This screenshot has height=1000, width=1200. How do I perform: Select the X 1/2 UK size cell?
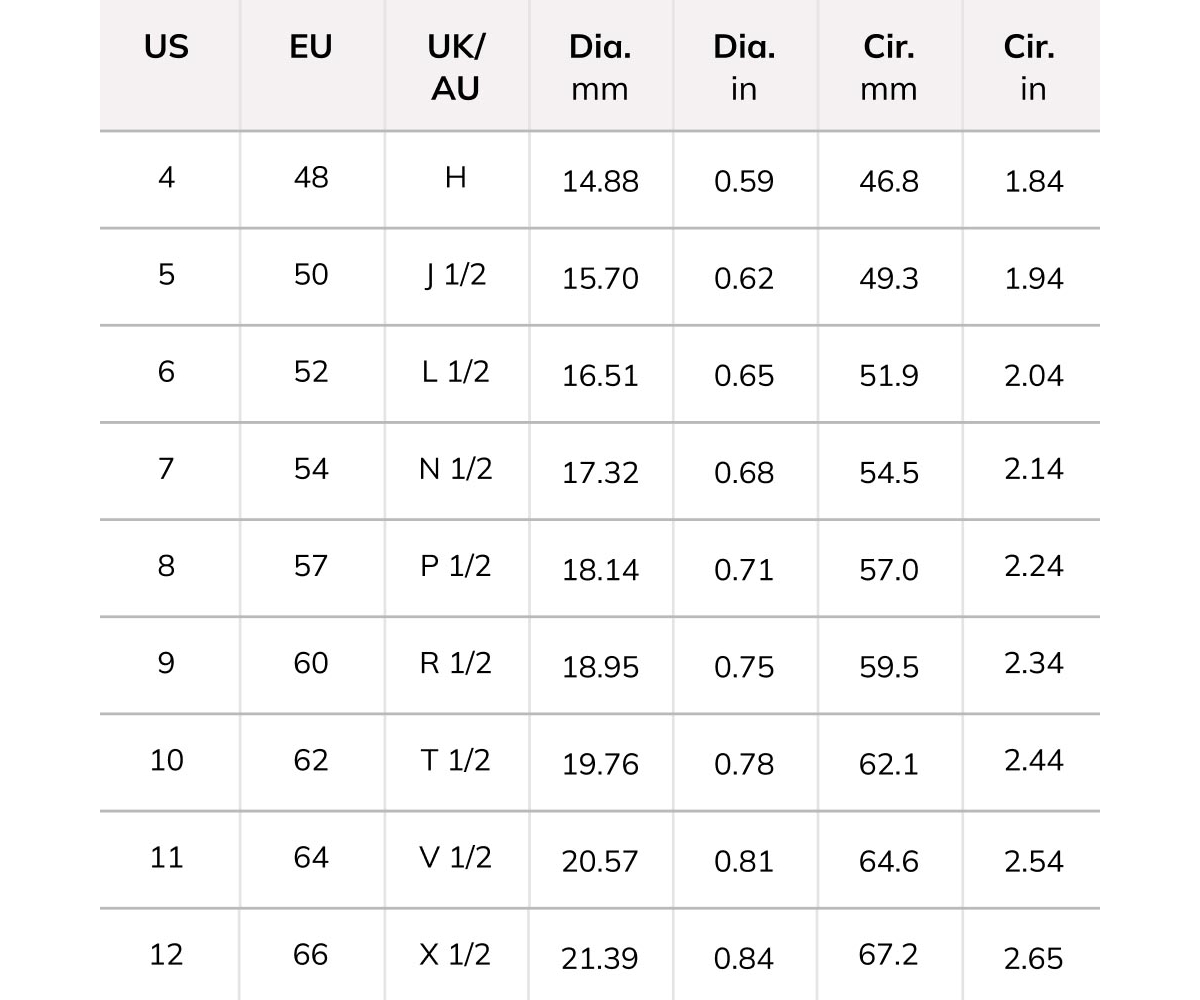tap(455, 955)
